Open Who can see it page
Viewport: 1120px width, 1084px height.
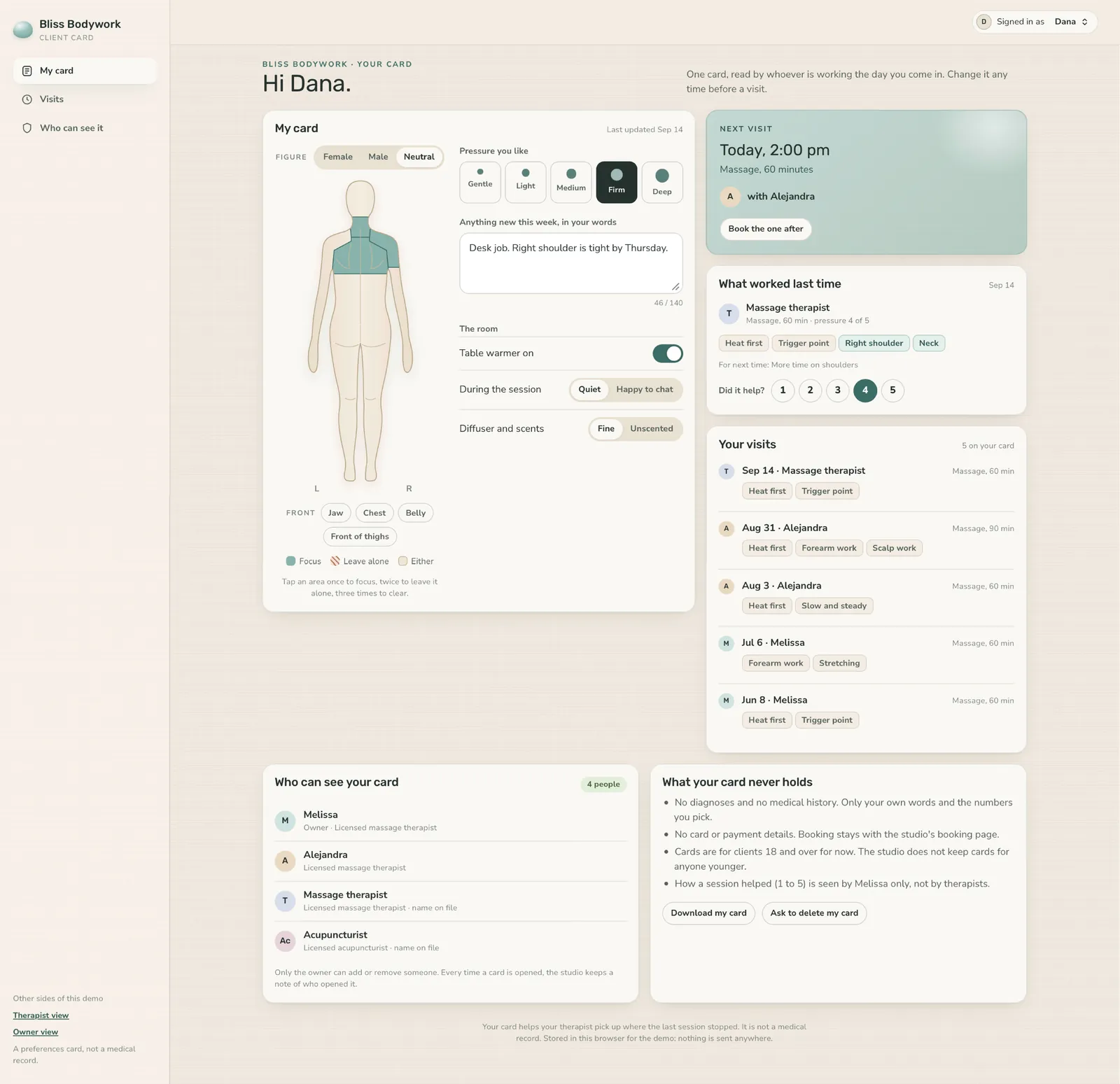pyautogui.click(x=85, y=128)
